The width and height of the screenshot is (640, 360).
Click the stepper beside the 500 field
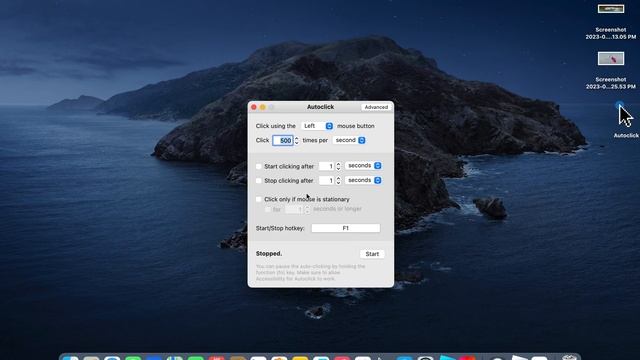tap(297, 140)
